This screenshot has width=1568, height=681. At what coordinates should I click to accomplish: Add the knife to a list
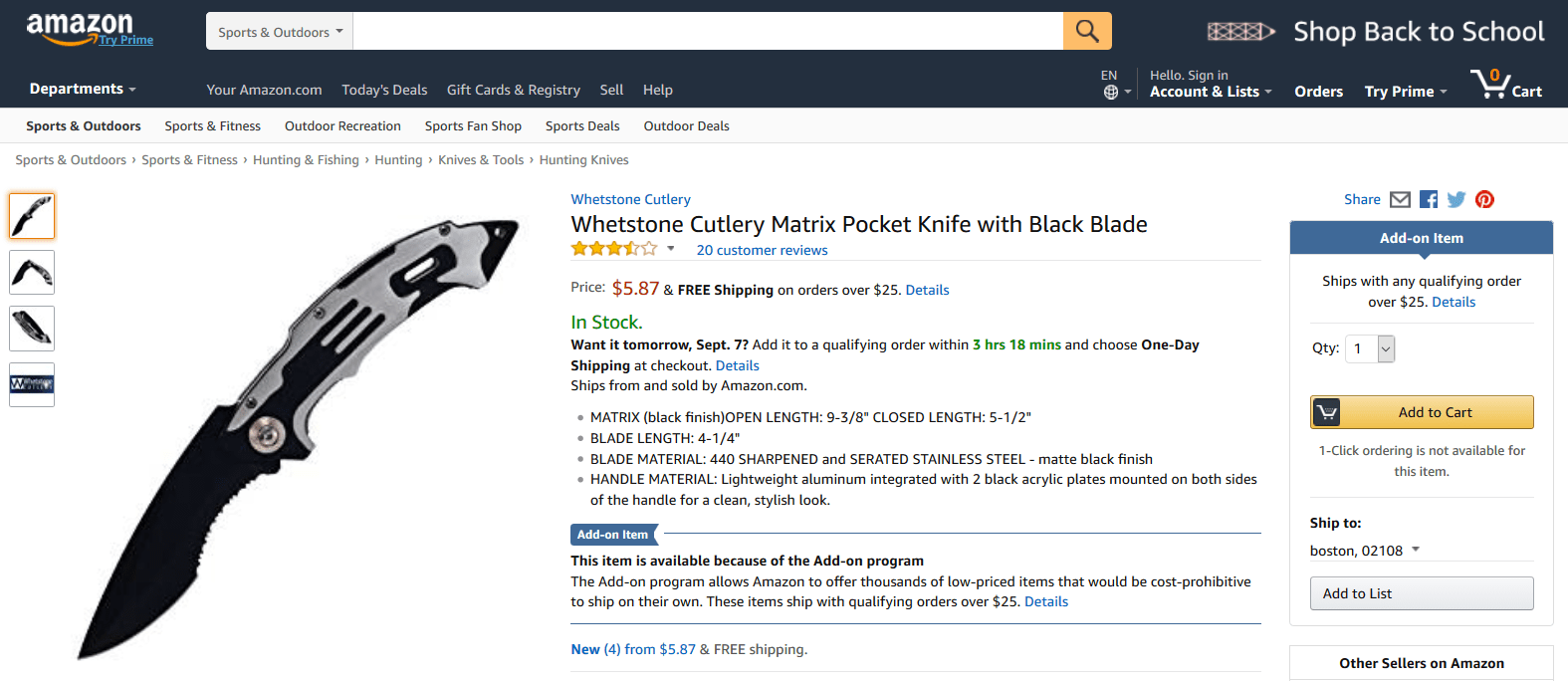(1422, 593)
